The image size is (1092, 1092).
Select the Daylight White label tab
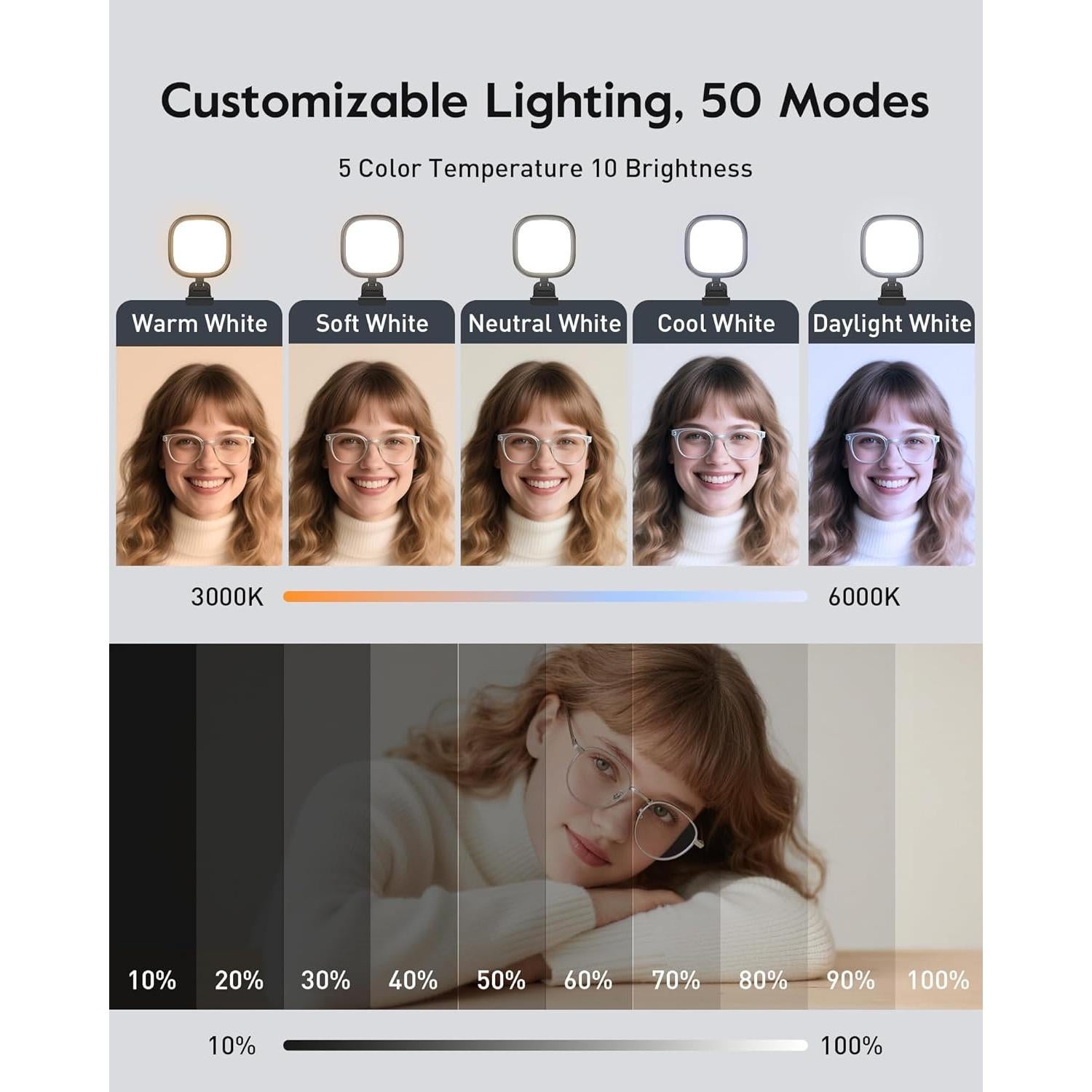[892, 323]
